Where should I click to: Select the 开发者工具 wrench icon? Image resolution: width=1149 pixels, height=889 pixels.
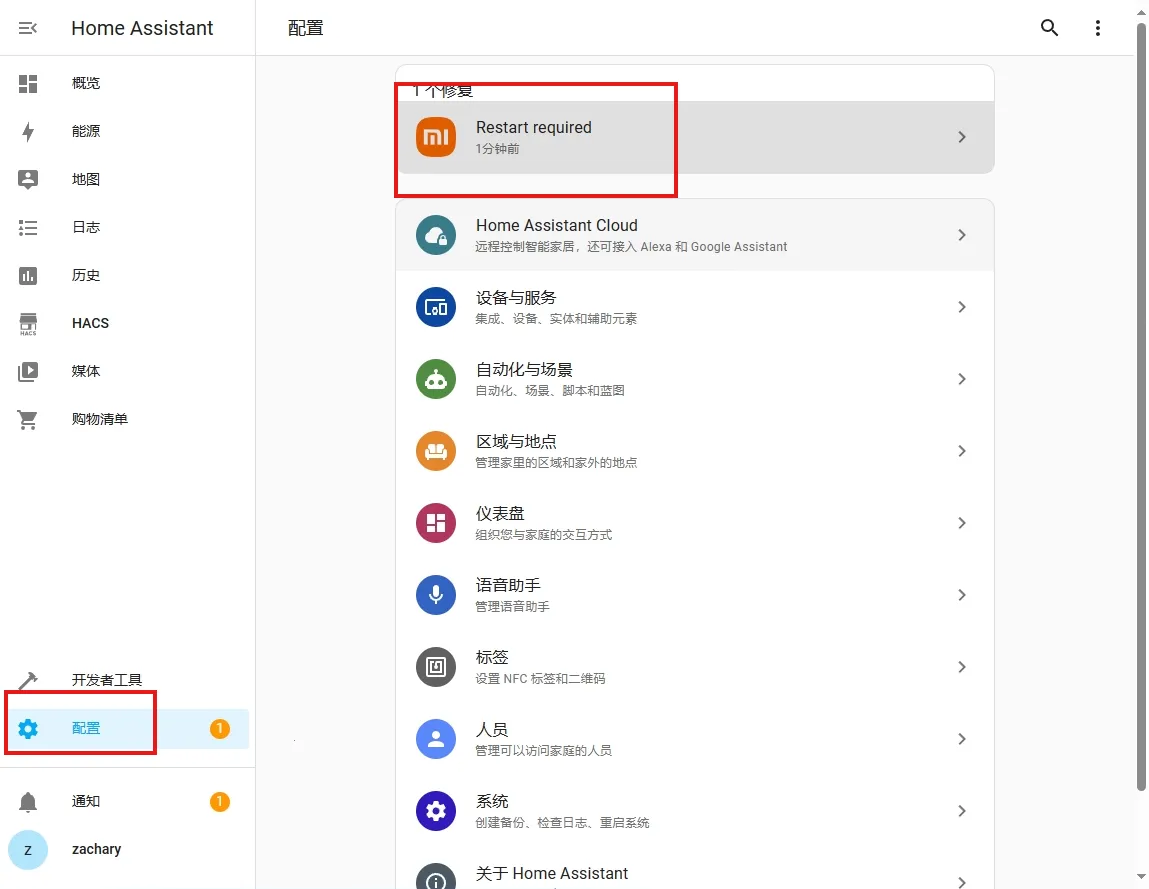[28, 677]
